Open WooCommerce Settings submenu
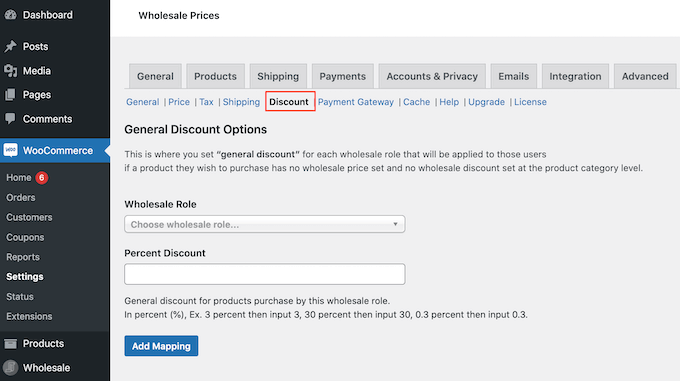Screen dimensions: 680x381 click(x=25, y=277)
